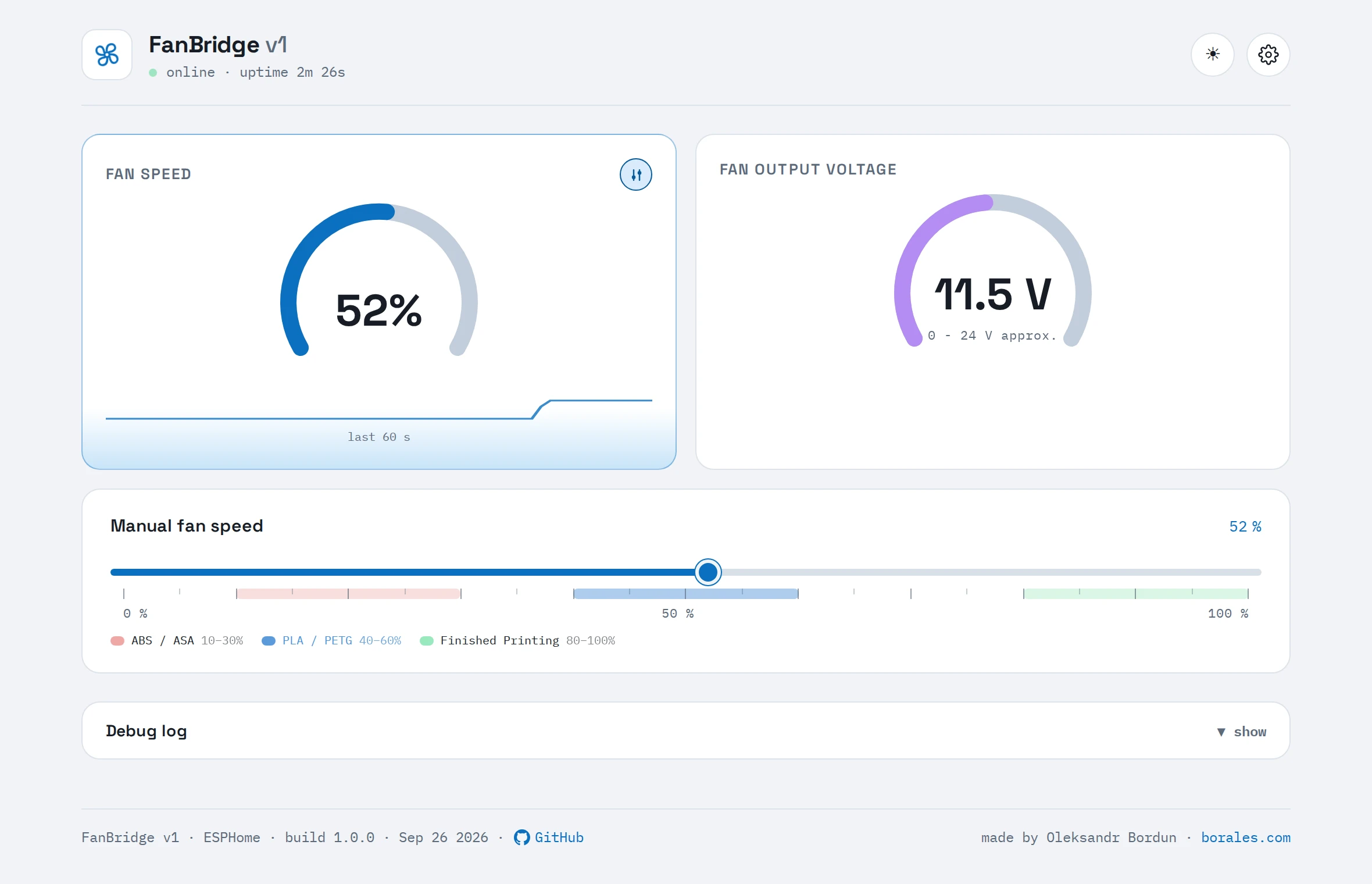Click the manual fan speed slider thumb
The width and height of the screenshot is (1372, 884).
(x=708, y=572)
